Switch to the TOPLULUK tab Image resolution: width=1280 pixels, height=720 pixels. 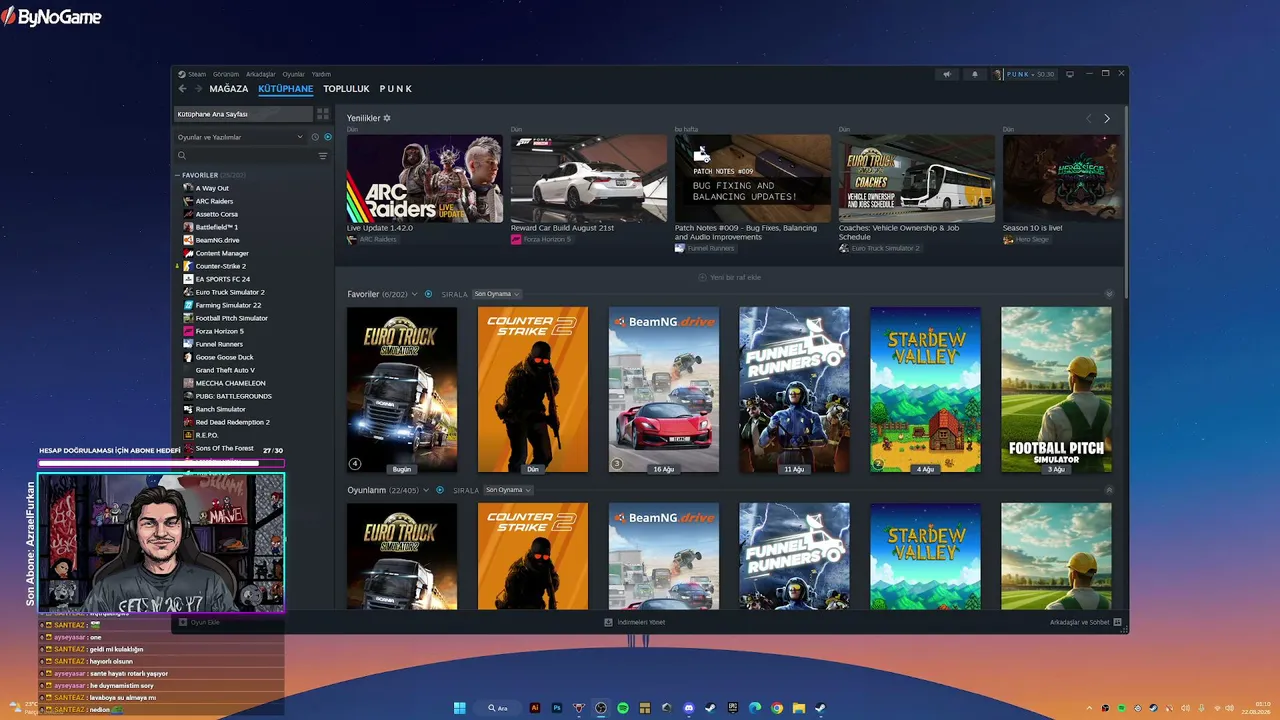coord(346,89)
